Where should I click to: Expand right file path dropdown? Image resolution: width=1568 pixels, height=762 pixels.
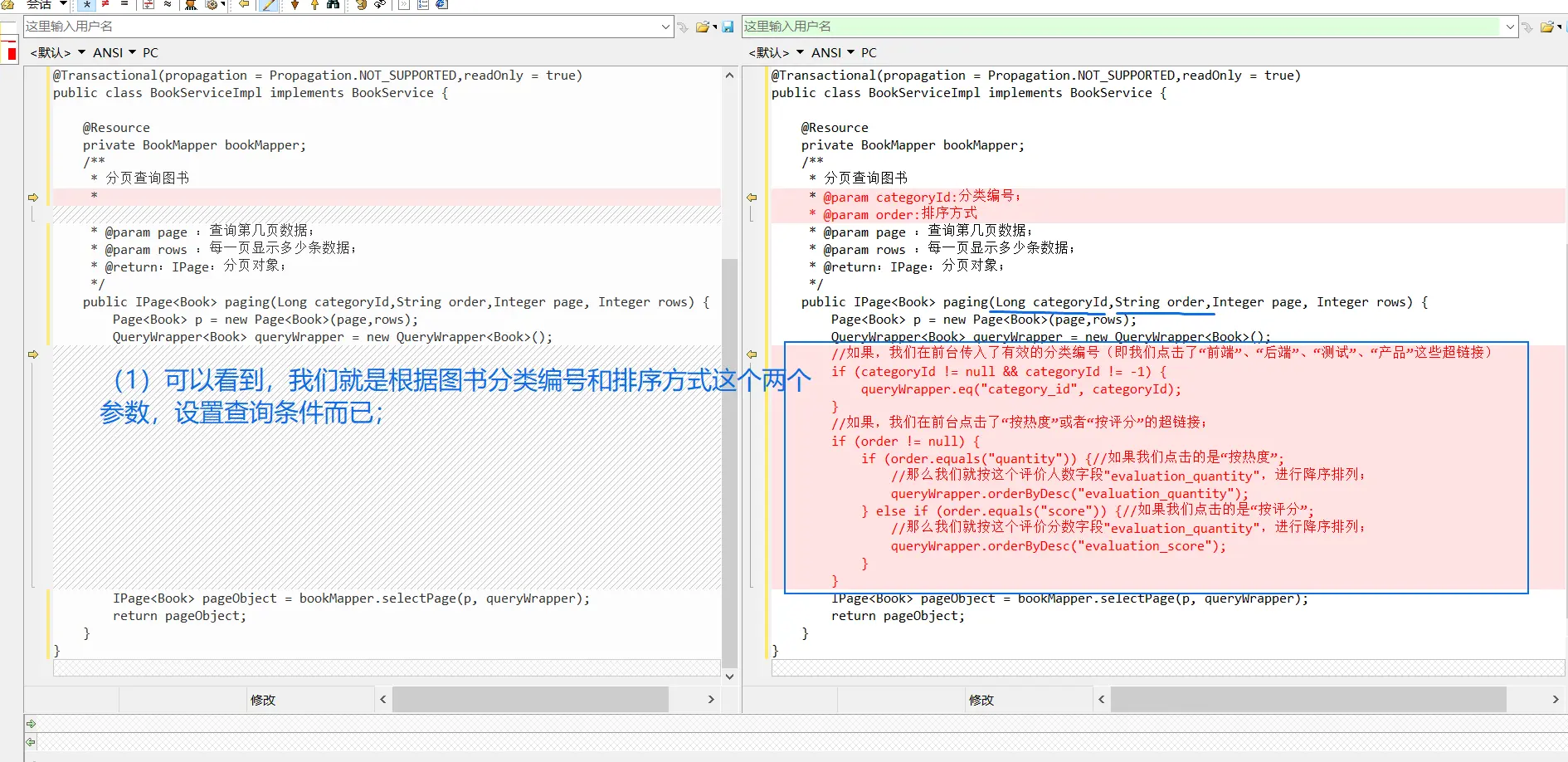pos(1510,27)
